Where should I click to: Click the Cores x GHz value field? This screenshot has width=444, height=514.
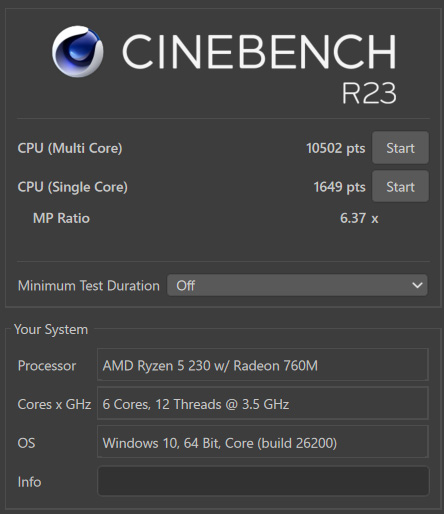263,403
